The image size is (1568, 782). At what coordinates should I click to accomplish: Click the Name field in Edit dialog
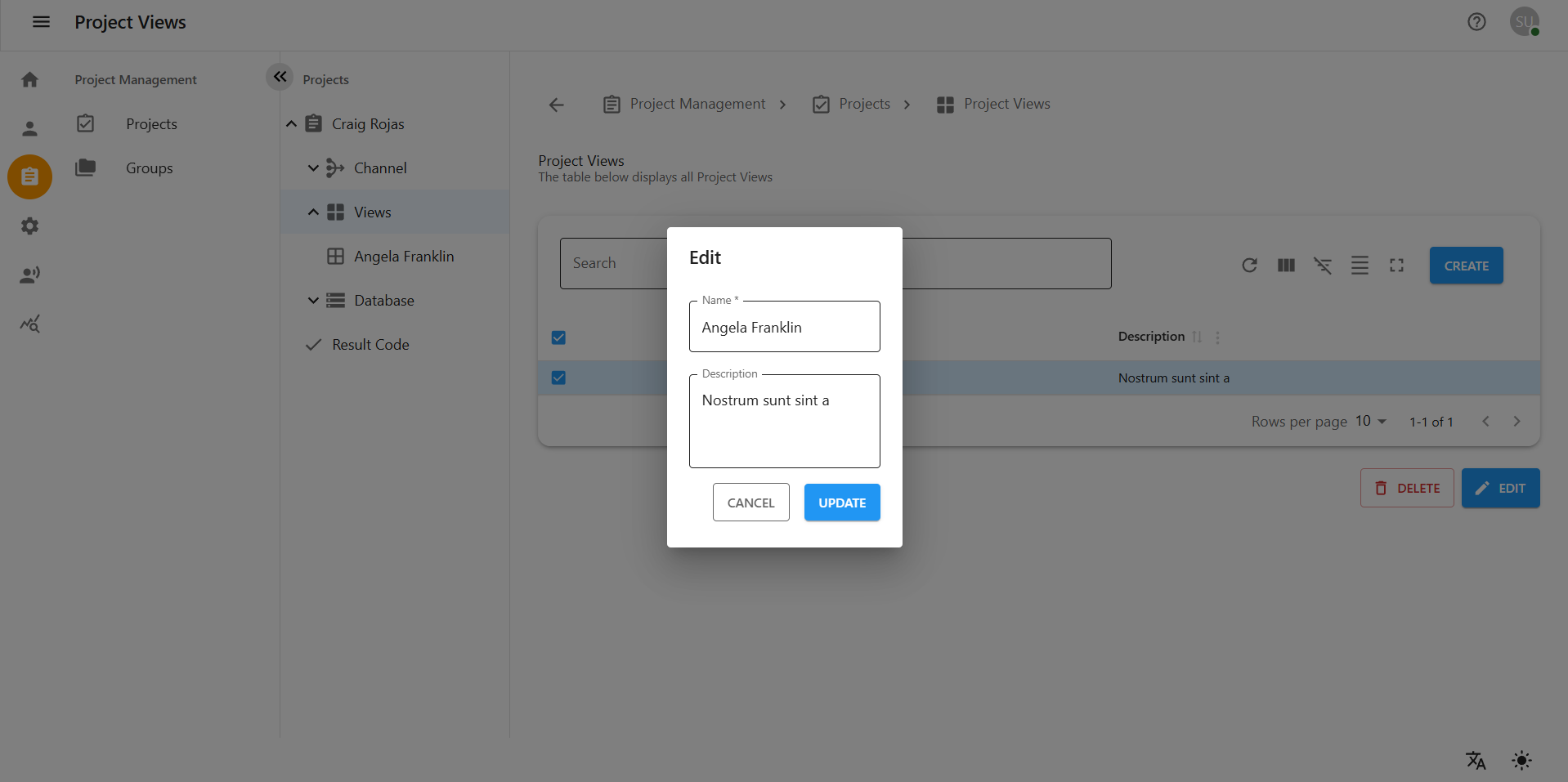click(x=784, y=328)
